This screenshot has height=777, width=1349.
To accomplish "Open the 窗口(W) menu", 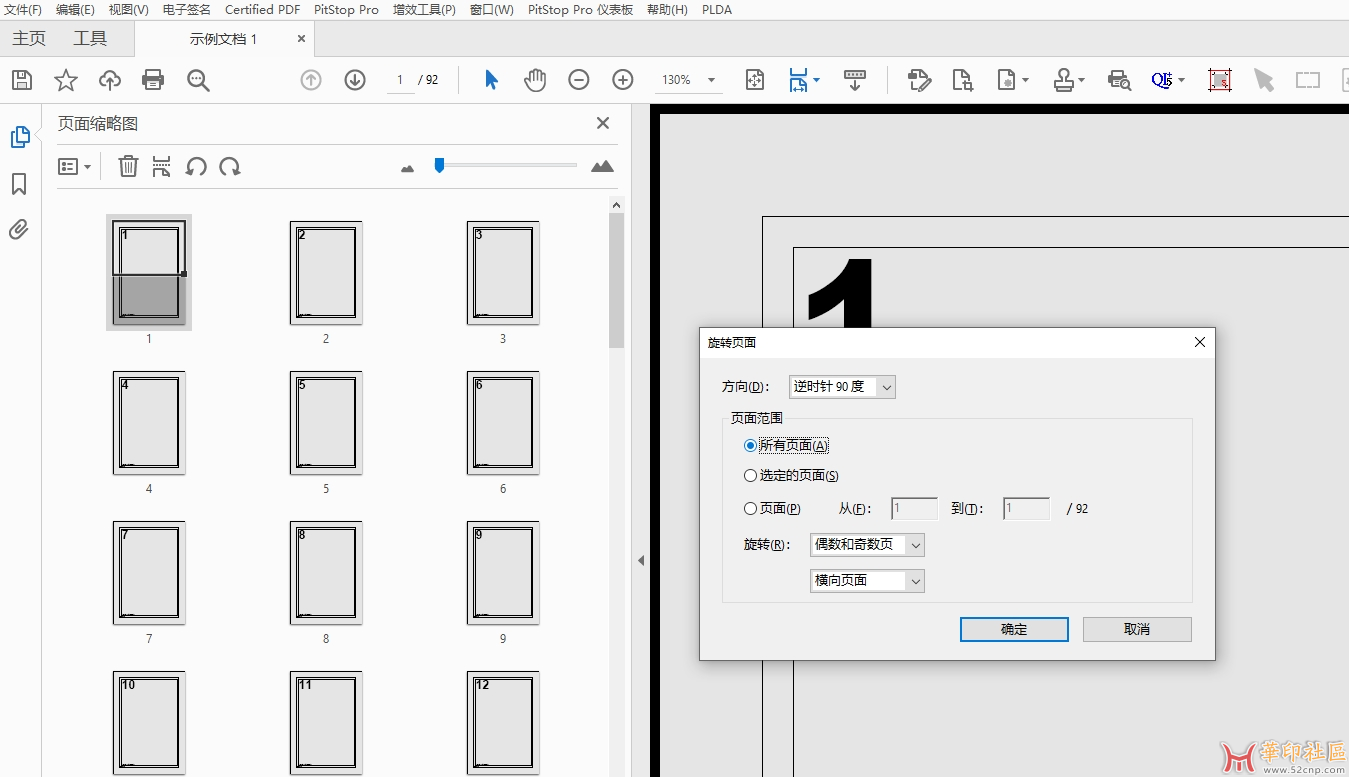I will [x=492, y=10].
